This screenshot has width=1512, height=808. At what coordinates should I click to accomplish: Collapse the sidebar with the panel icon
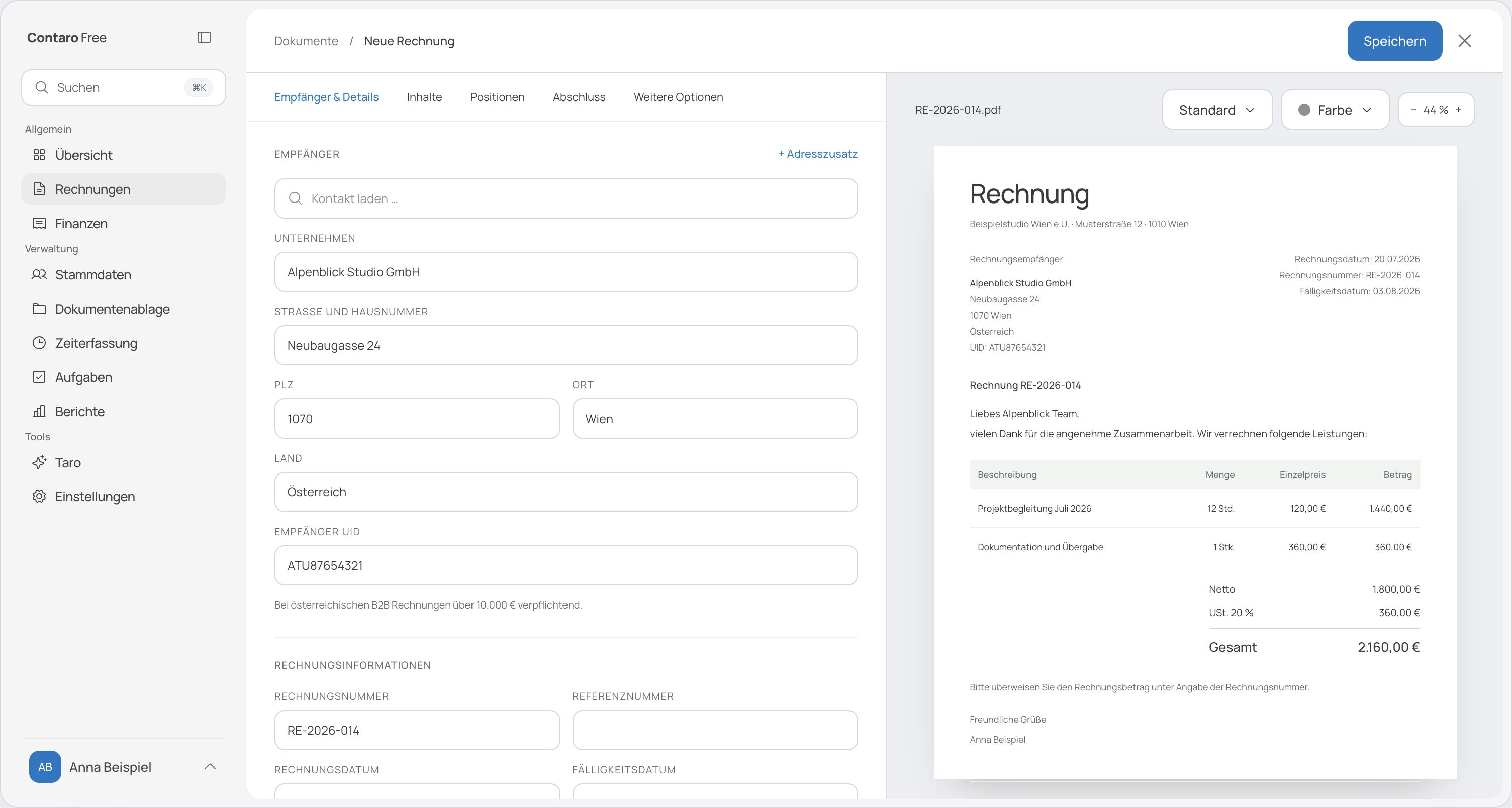click(204, 38)
